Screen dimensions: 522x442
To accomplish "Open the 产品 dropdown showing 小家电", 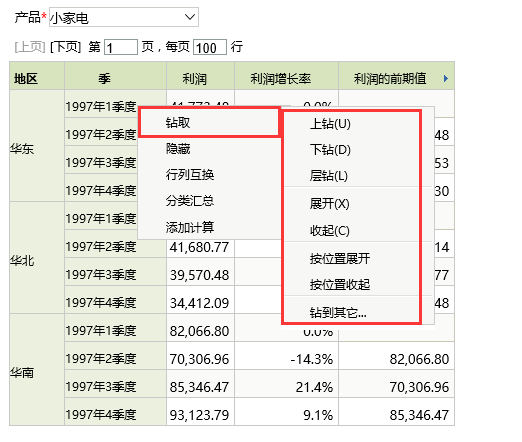I will tap(124, 17).
